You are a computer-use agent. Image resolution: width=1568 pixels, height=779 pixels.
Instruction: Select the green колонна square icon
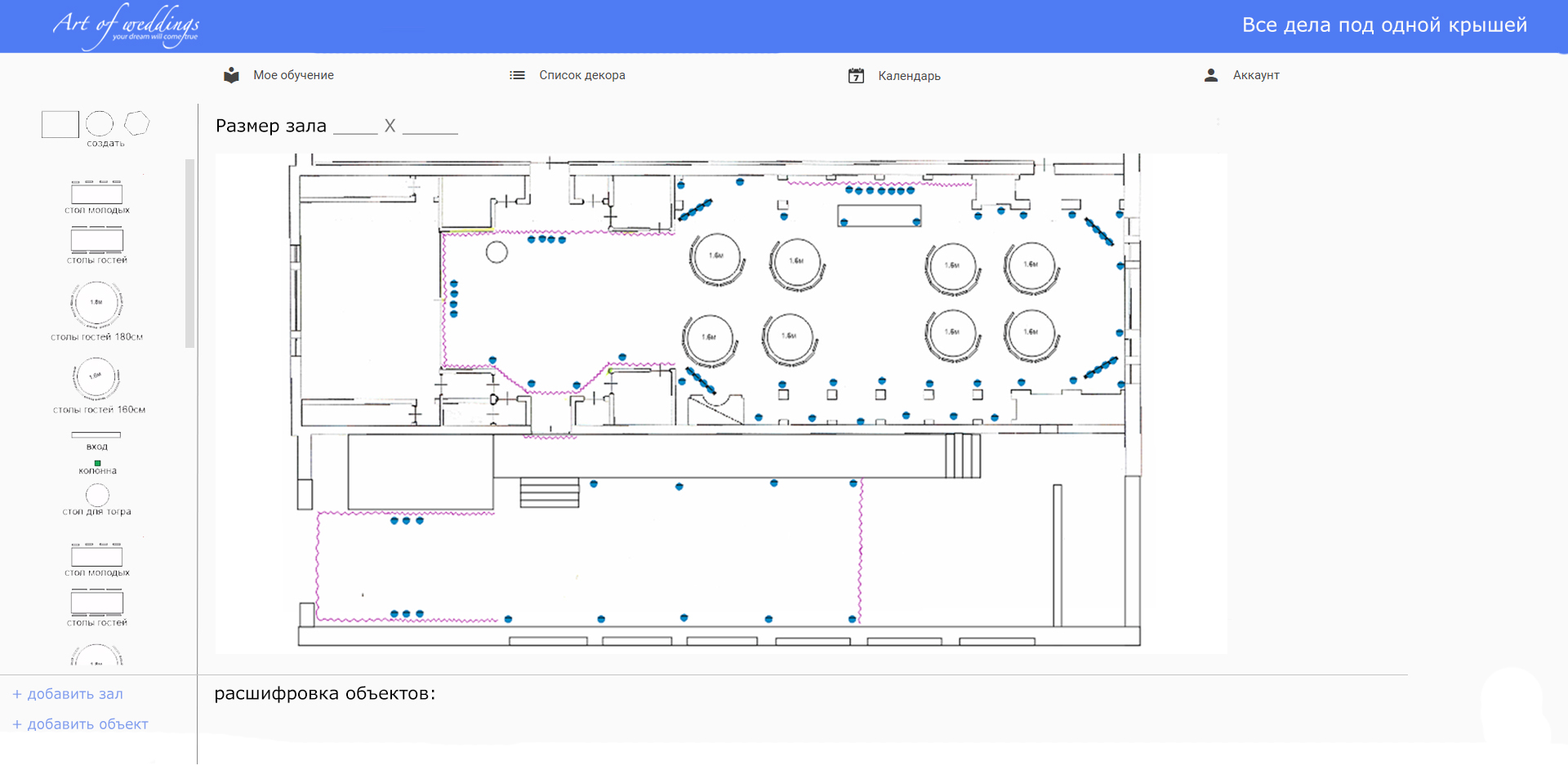(x=97, y=463)
